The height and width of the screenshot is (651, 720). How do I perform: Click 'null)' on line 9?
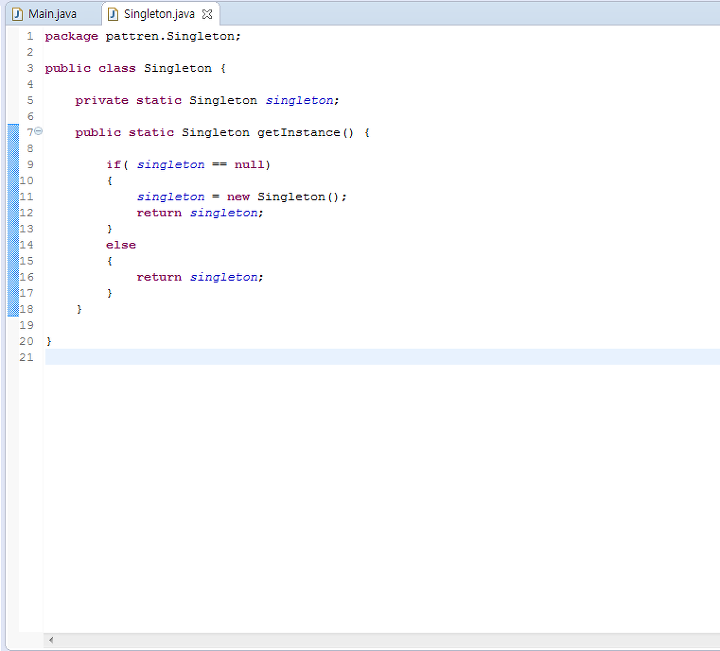(x=253, y=165)
